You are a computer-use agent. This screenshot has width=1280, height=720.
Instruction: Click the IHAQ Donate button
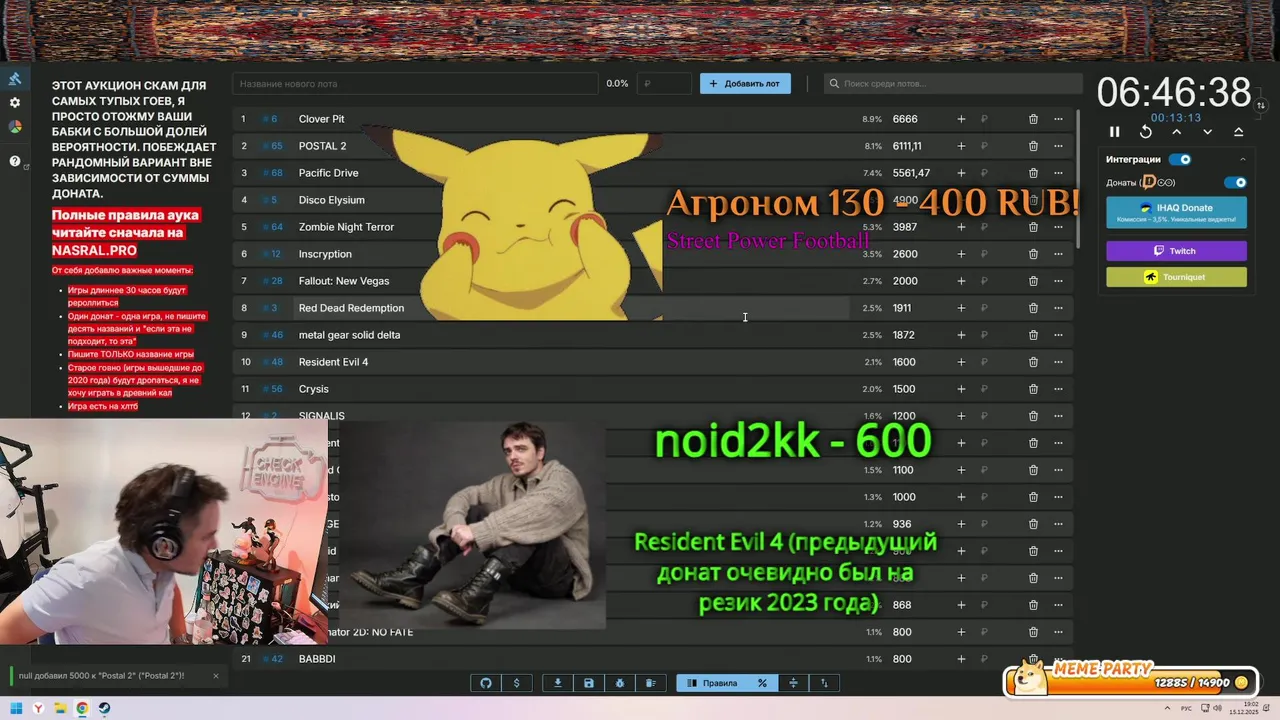coord(1176,212)
